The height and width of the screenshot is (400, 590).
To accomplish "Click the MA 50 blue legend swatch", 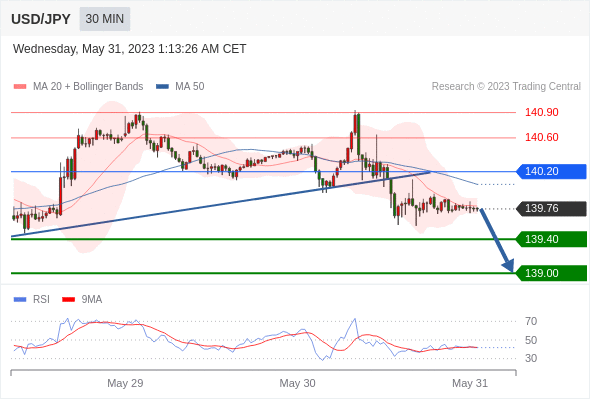I will coord(162,87).
